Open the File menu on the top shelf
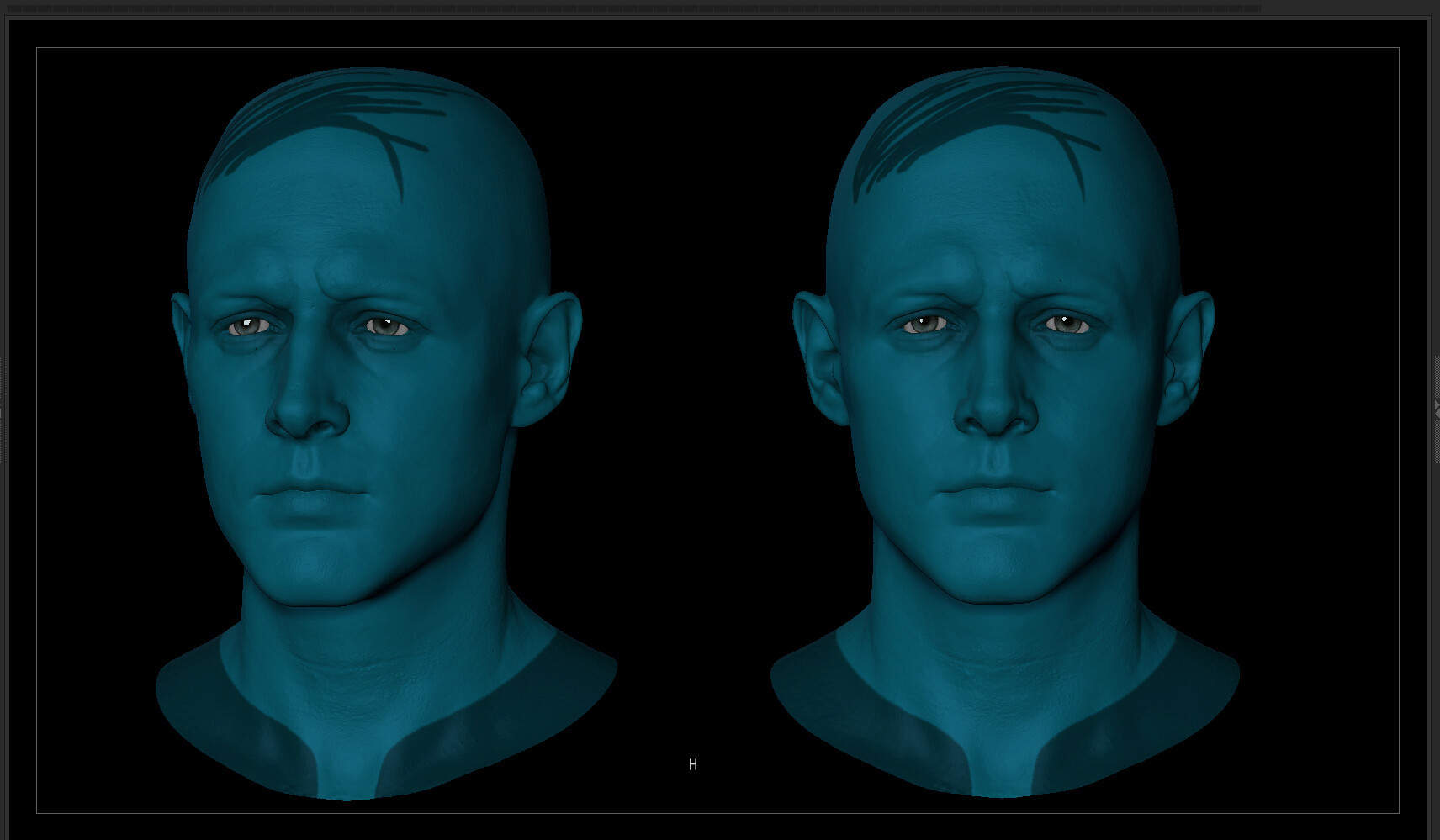This screenshot has height=840, width=1440. pos(105,6)
